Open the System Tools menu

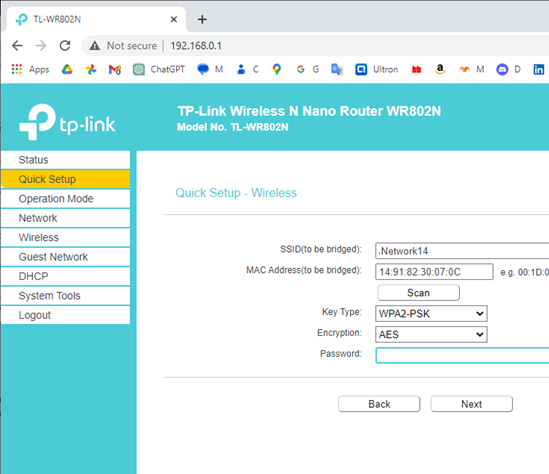65,295
